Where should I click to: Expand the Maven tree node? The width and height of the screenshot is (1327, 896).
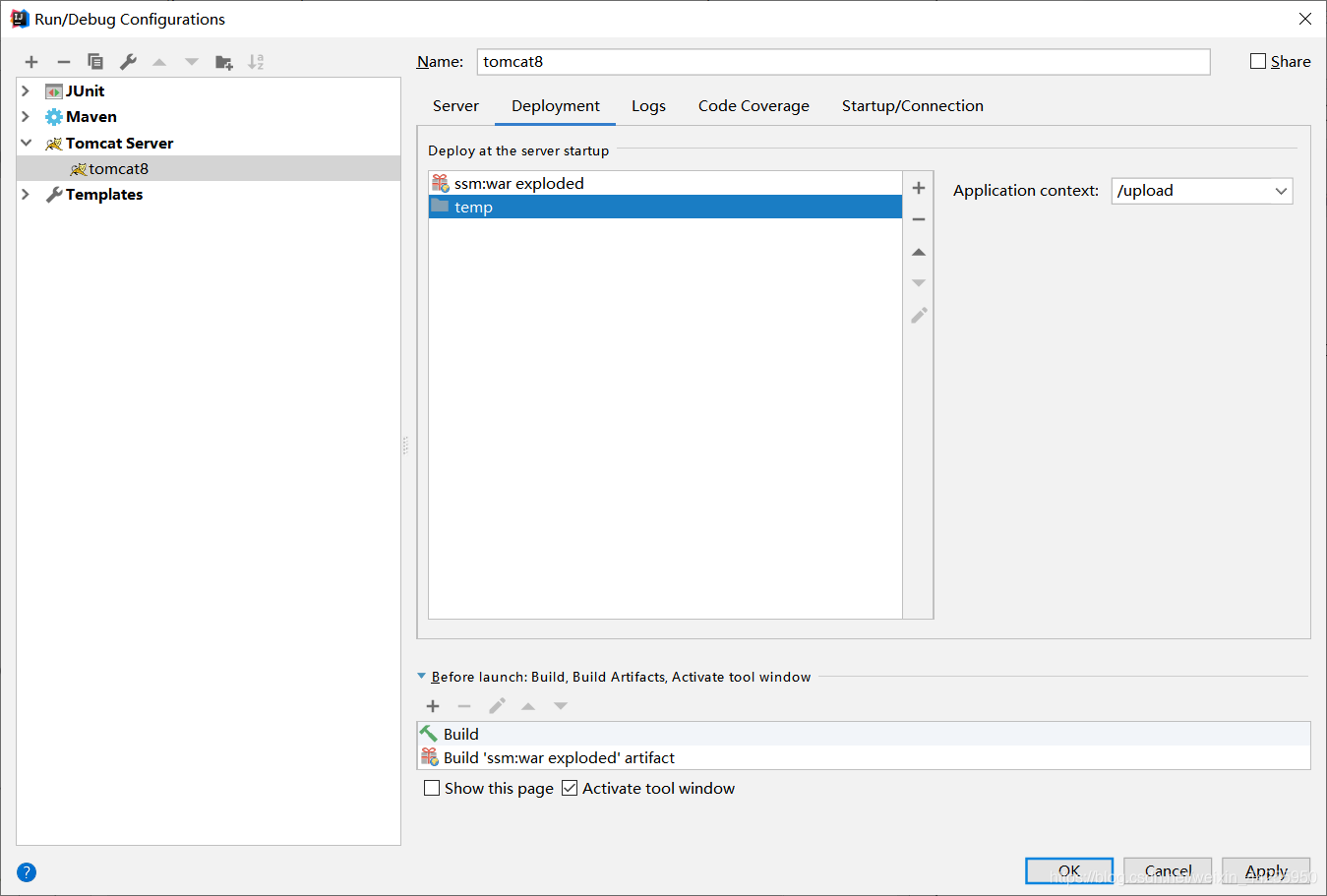(x=27, y=117)
